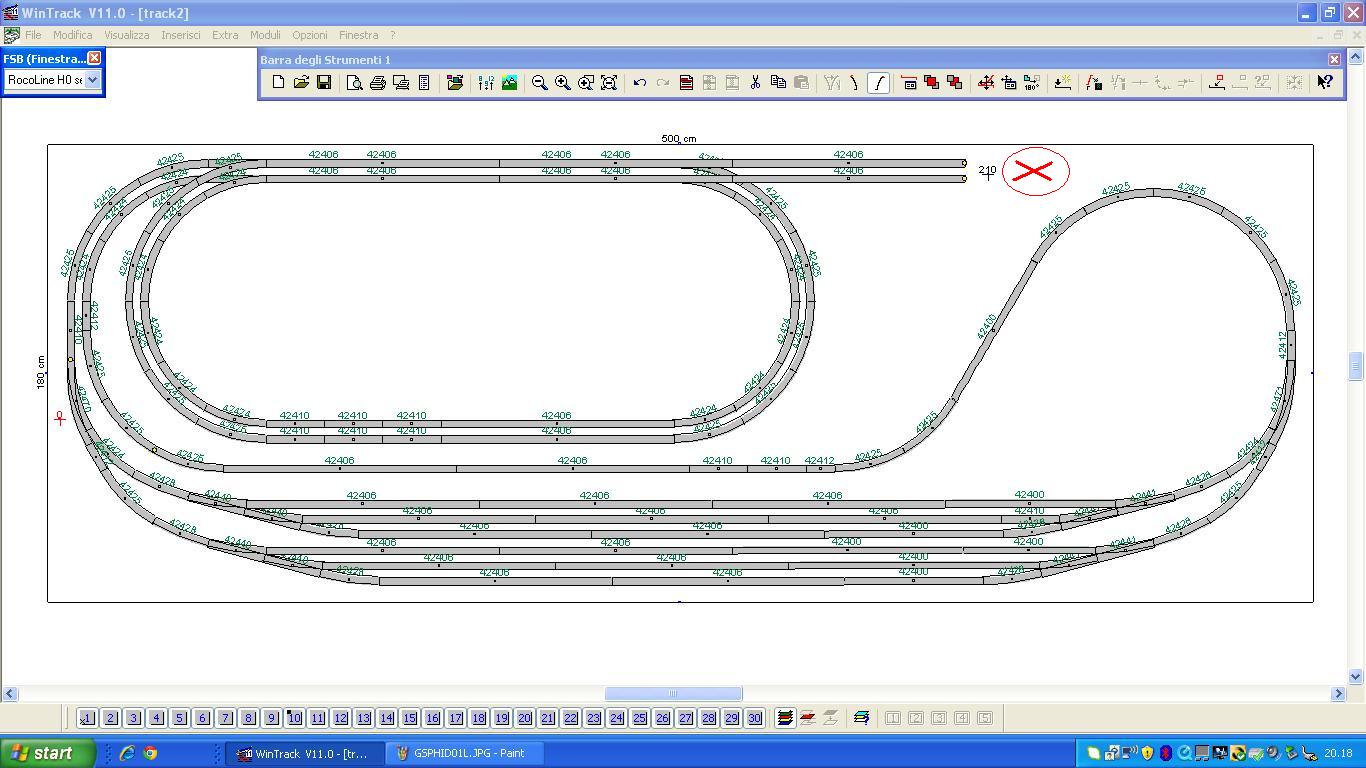Print the track layout
The image size is (1366, 768).
click(378, 83)
